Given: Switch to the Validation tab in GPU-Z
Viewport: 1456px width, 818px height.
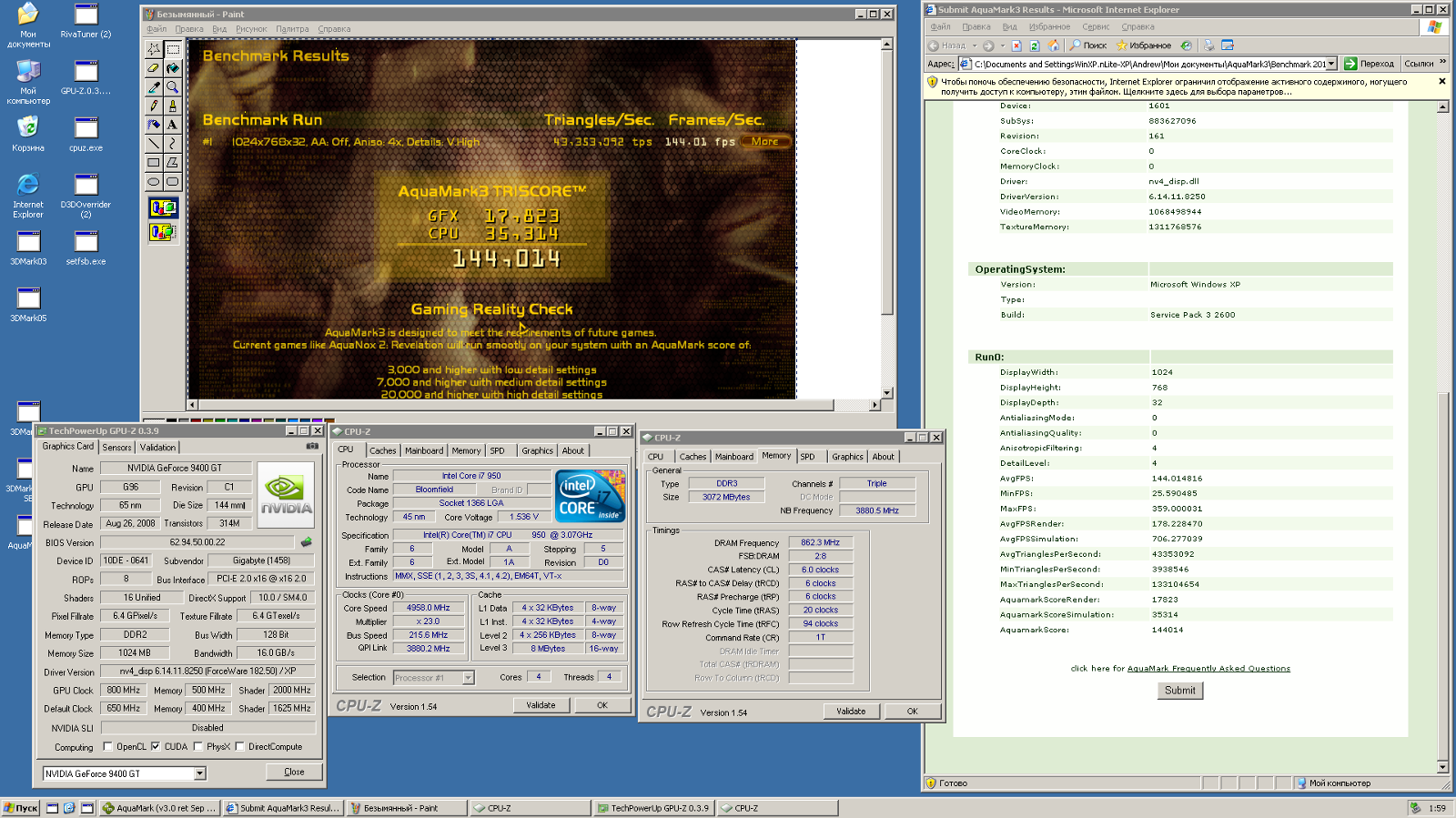Looking at the screenshot, I should pyautogui.click(x=157, y=448).
